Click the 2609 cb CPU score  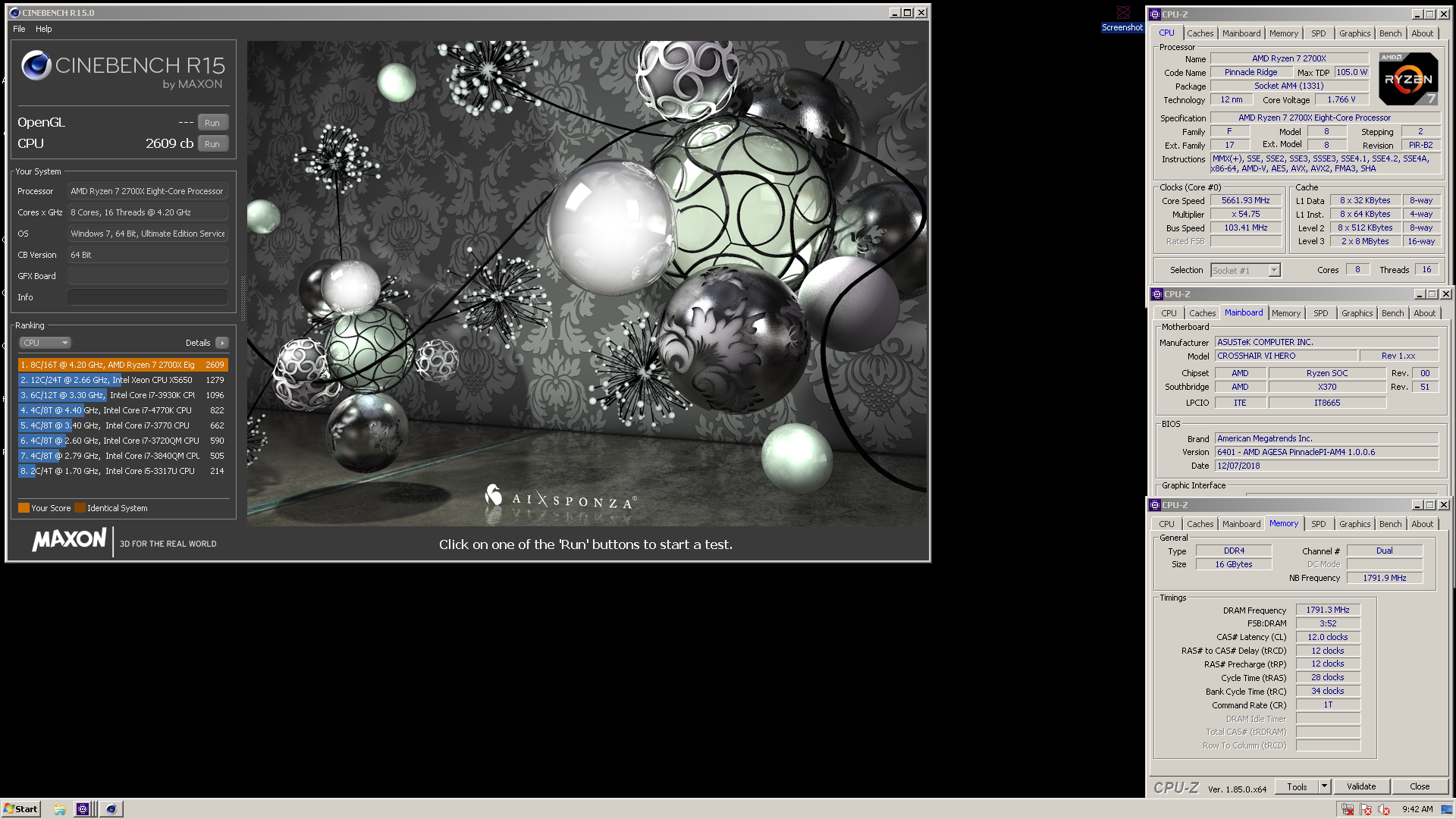pos(169,143)
